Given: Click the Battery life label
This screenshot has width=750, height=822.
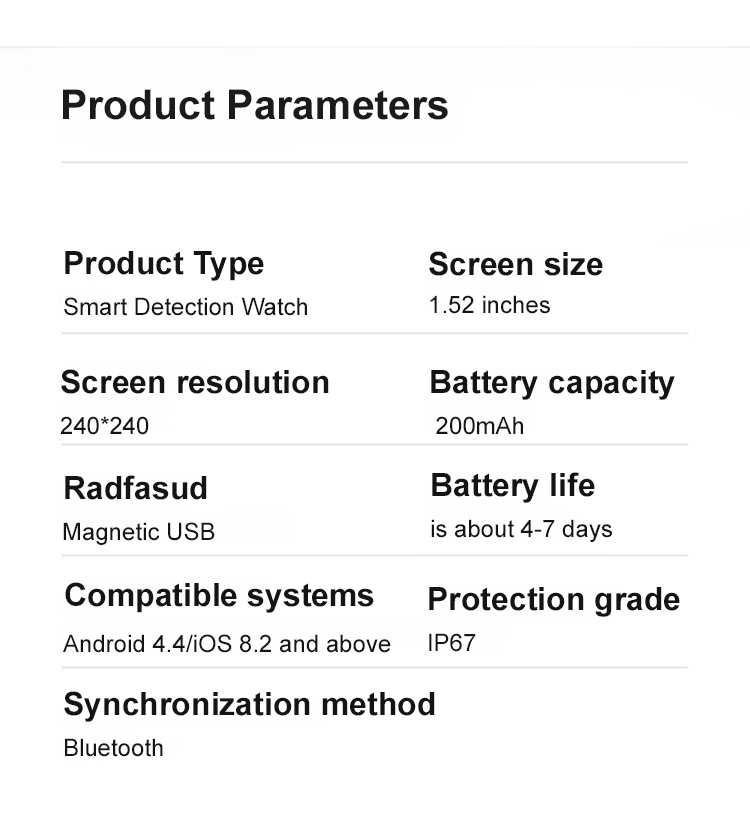Looking at the screenshot, I should click(512, 486).
